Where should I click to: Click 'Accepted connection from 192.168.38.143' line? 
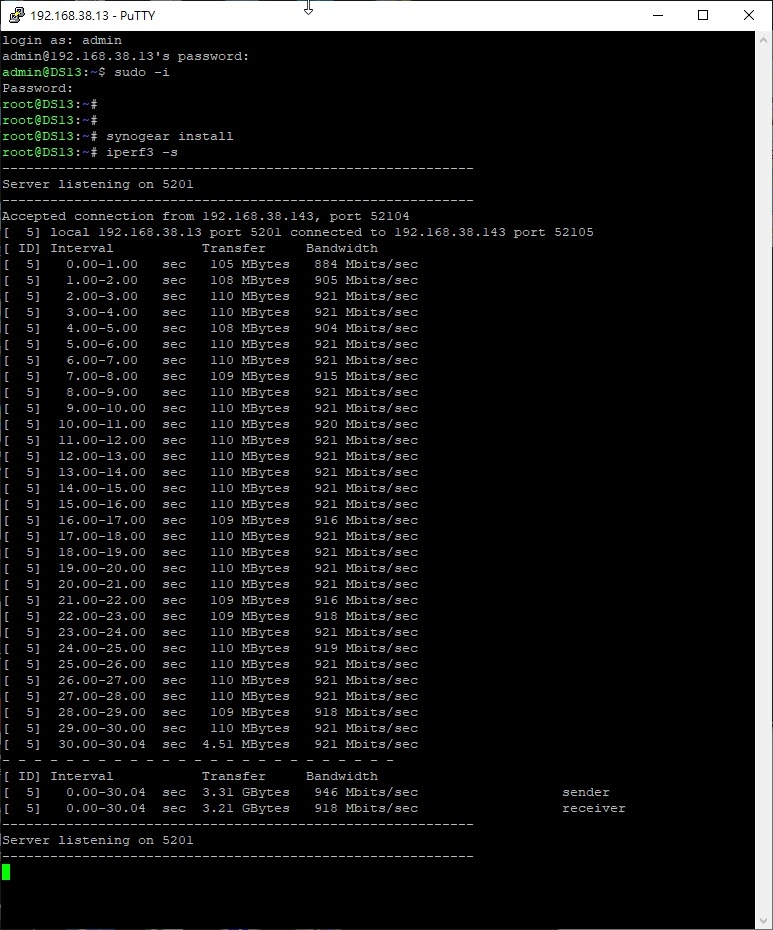(206, 216)
